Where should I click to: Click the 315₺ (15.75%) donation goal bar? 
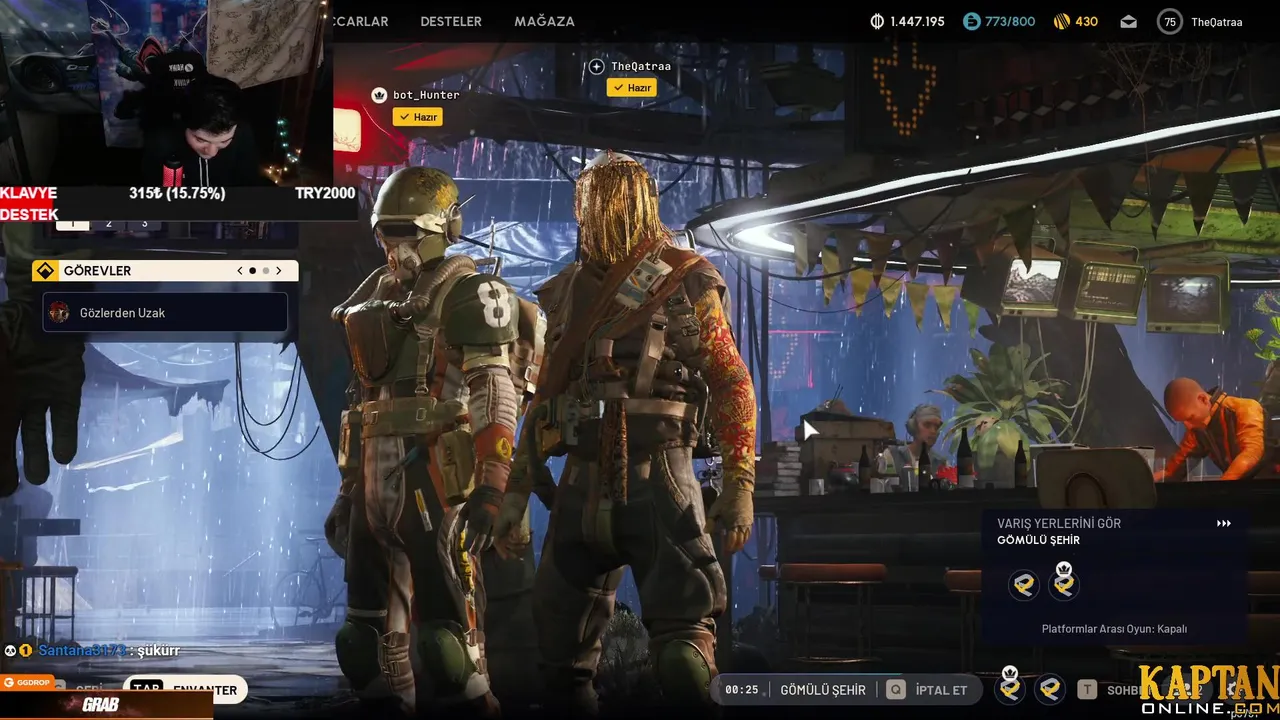(178, 193)
